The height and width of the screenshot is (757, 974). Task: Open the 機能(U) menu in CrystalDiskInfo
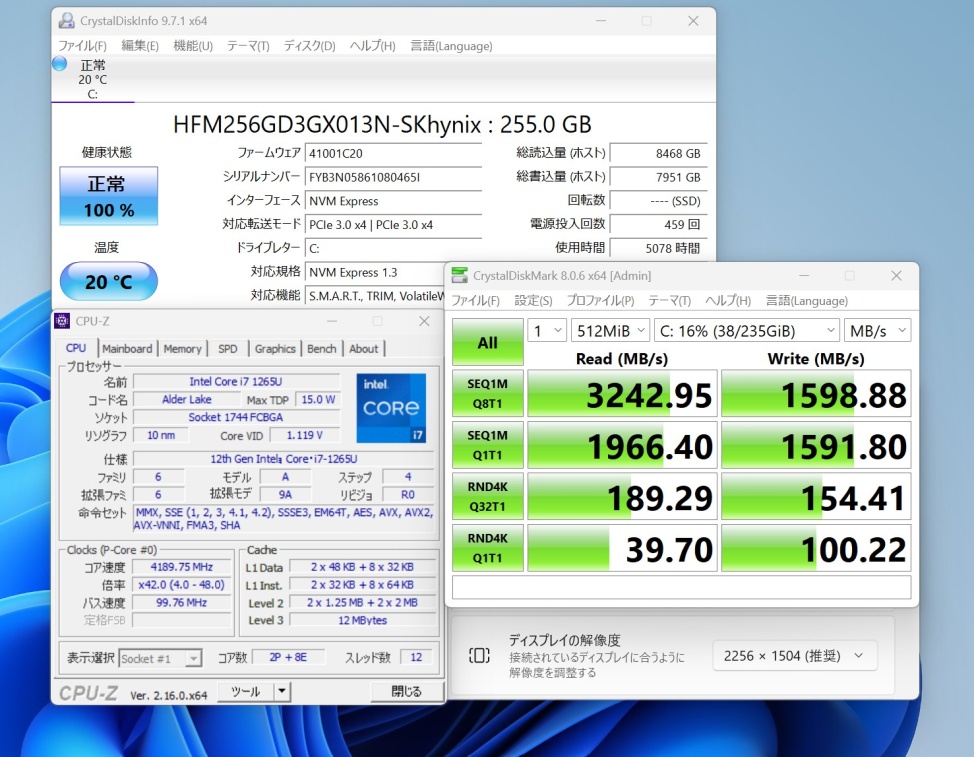(x=192, y=46)
